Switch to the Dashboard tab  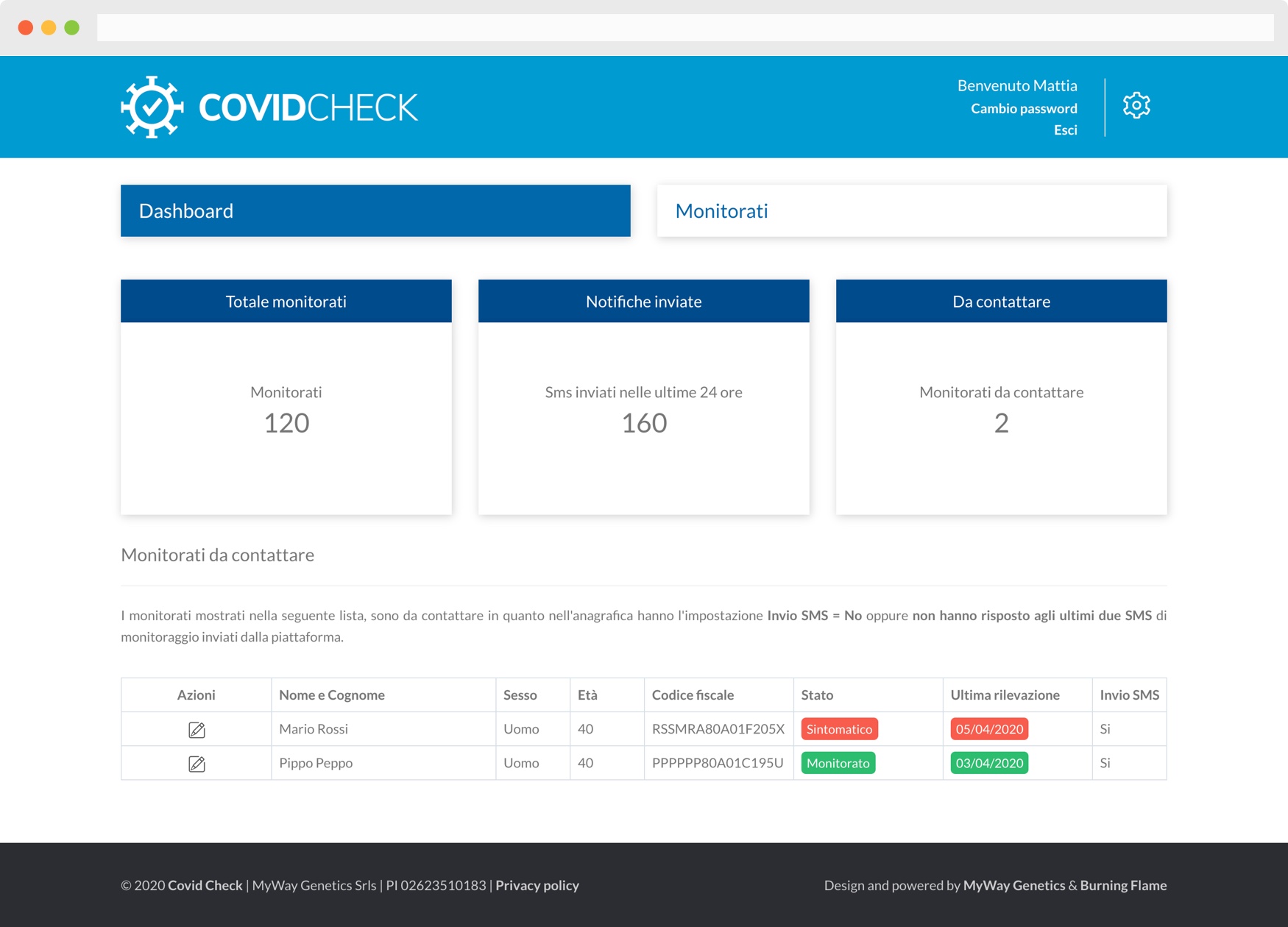[x=375, y=210]
